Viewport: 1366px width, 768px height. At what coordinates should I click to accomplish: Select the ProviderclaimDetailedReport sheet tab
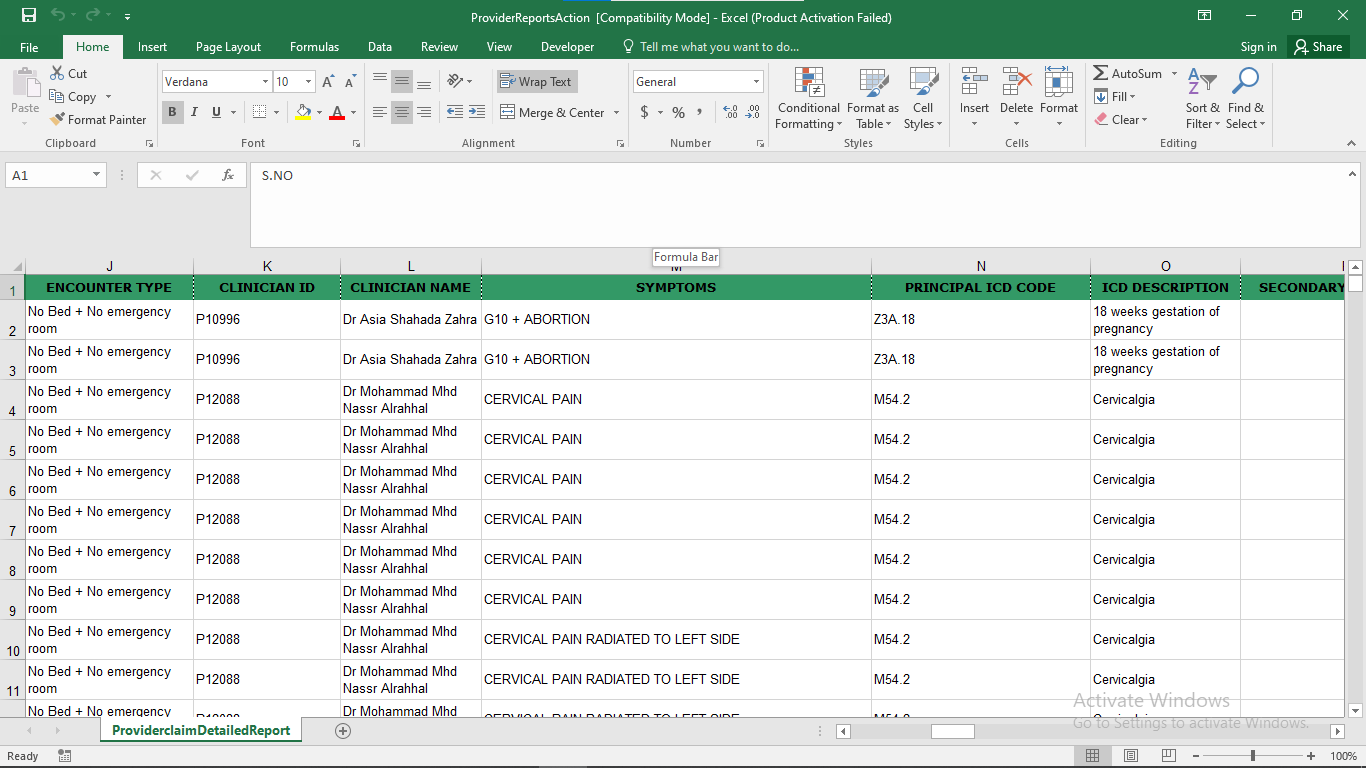tap(201, 731)
